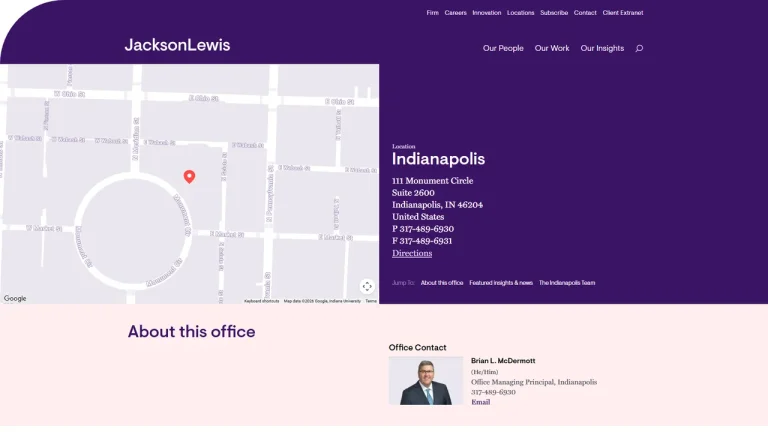Click the red map location pin
Viewport: 768px width, 432px height.
pyautogui.click(x=190, y=177)
